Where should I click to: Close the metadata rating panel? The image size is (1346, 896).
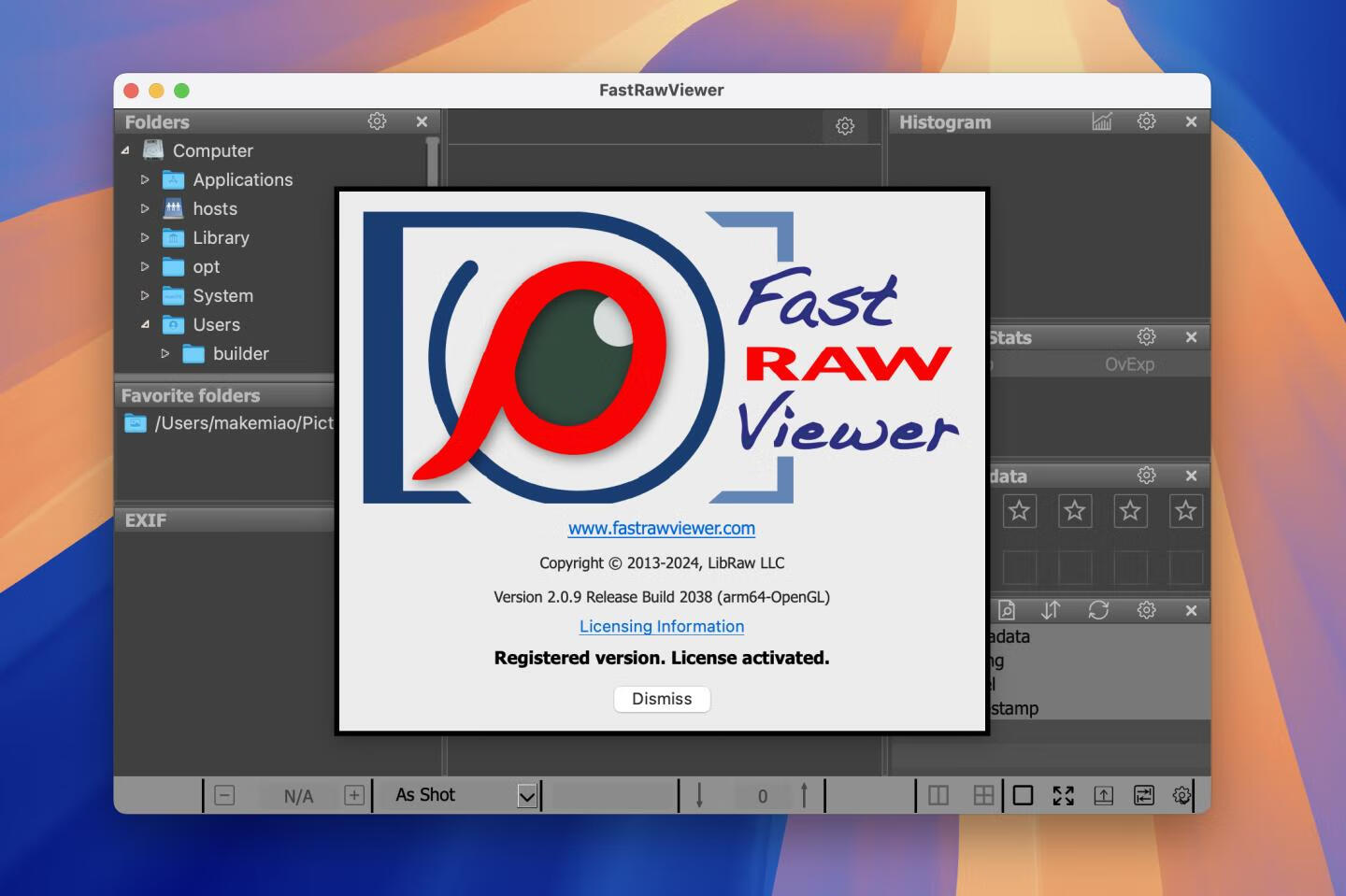[1191, 476]
